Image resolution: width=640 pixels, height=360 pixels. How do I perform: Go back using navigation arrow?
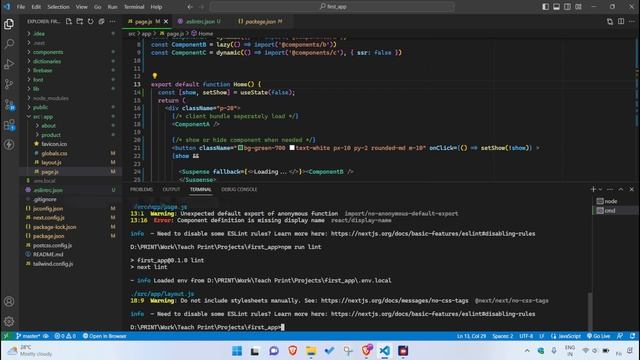coord(190,7)
